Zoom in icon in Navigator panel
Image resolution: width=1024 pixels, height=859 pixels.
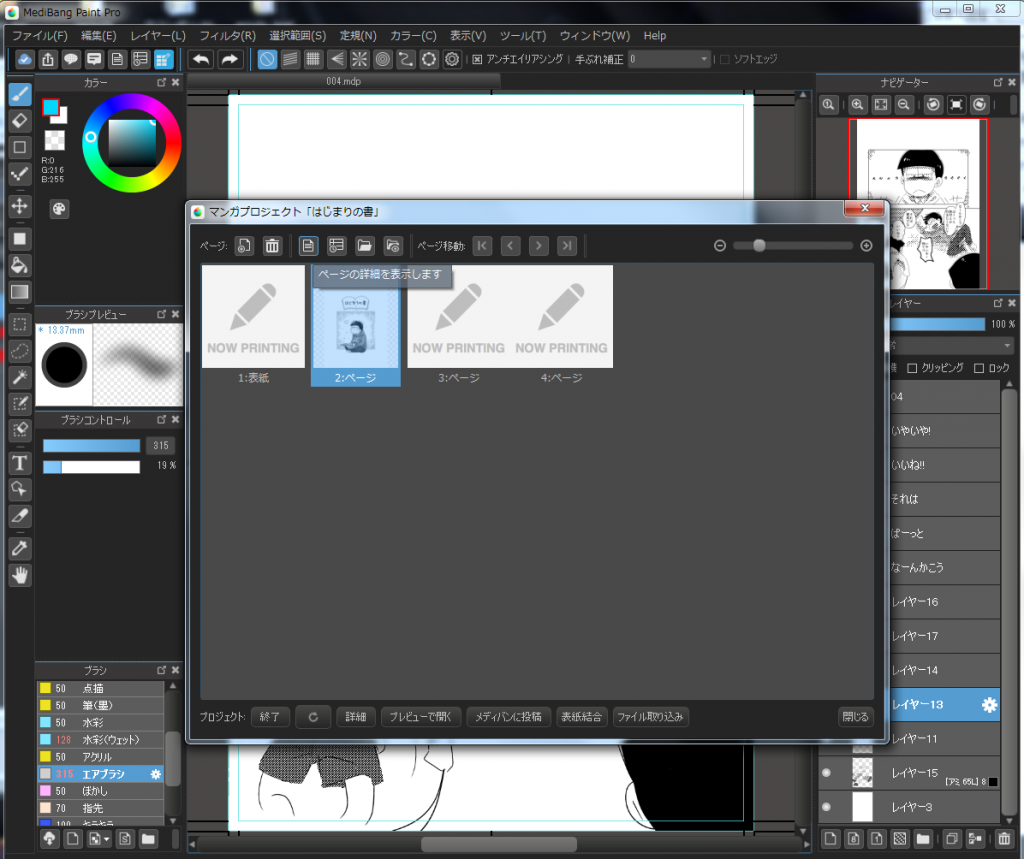coord(857,105)
